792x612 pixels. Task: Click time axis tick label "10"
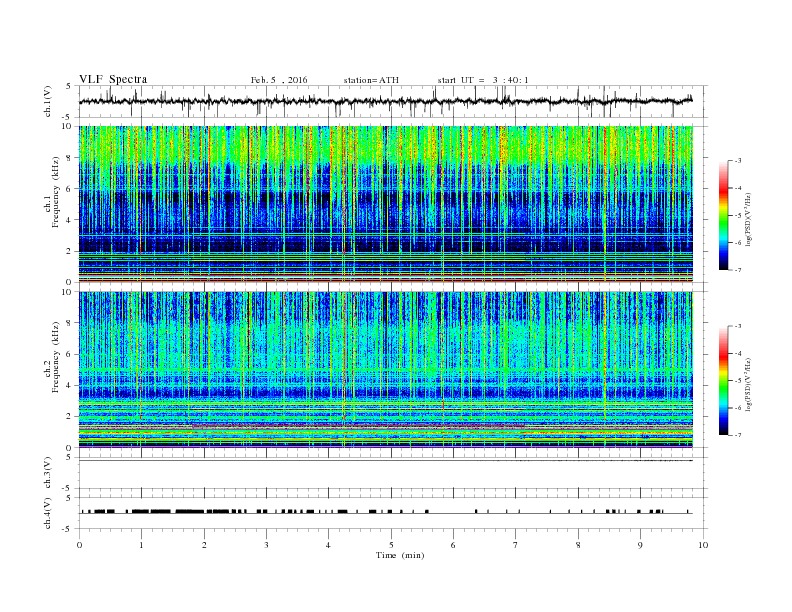[703, 545]
